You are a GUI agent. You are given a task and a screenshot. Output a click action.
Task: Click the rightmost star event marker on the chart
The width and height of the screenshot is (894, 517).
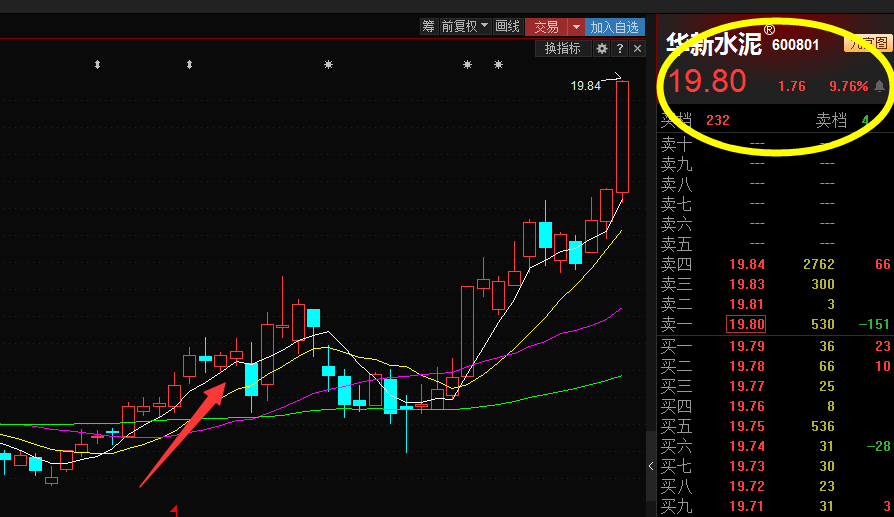pos(498,65)
